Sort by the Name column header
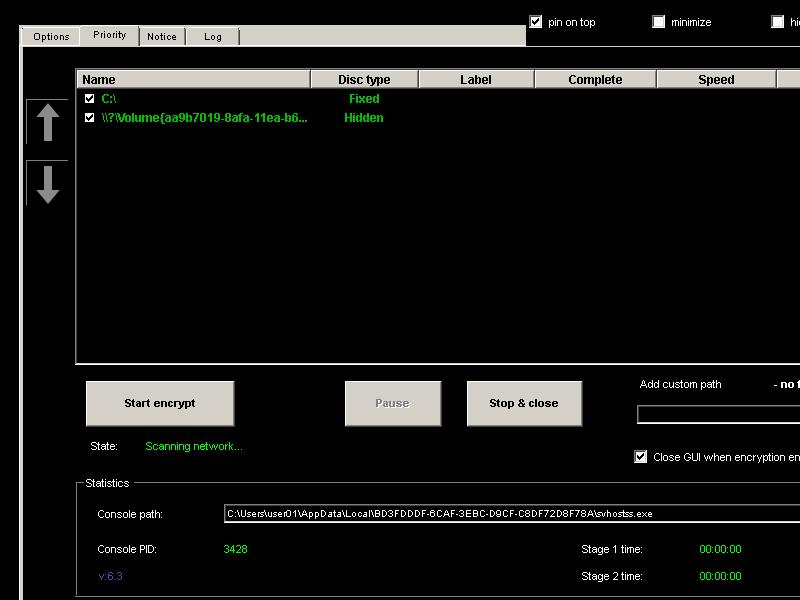The image size is (800, 600). click(193, 80)
